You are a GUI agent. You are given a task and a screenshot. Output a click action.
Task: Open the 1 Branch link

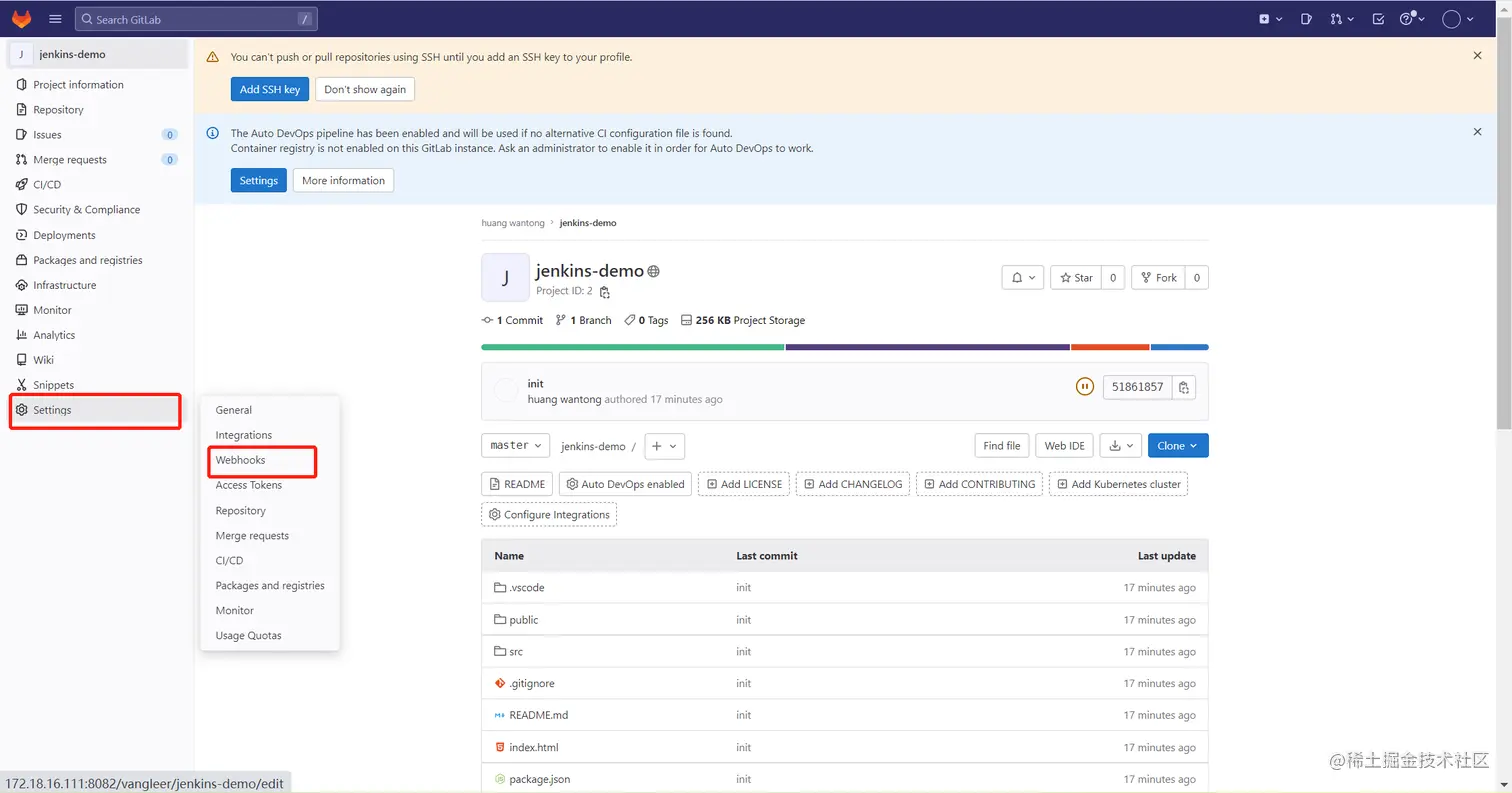click(583, 320)
